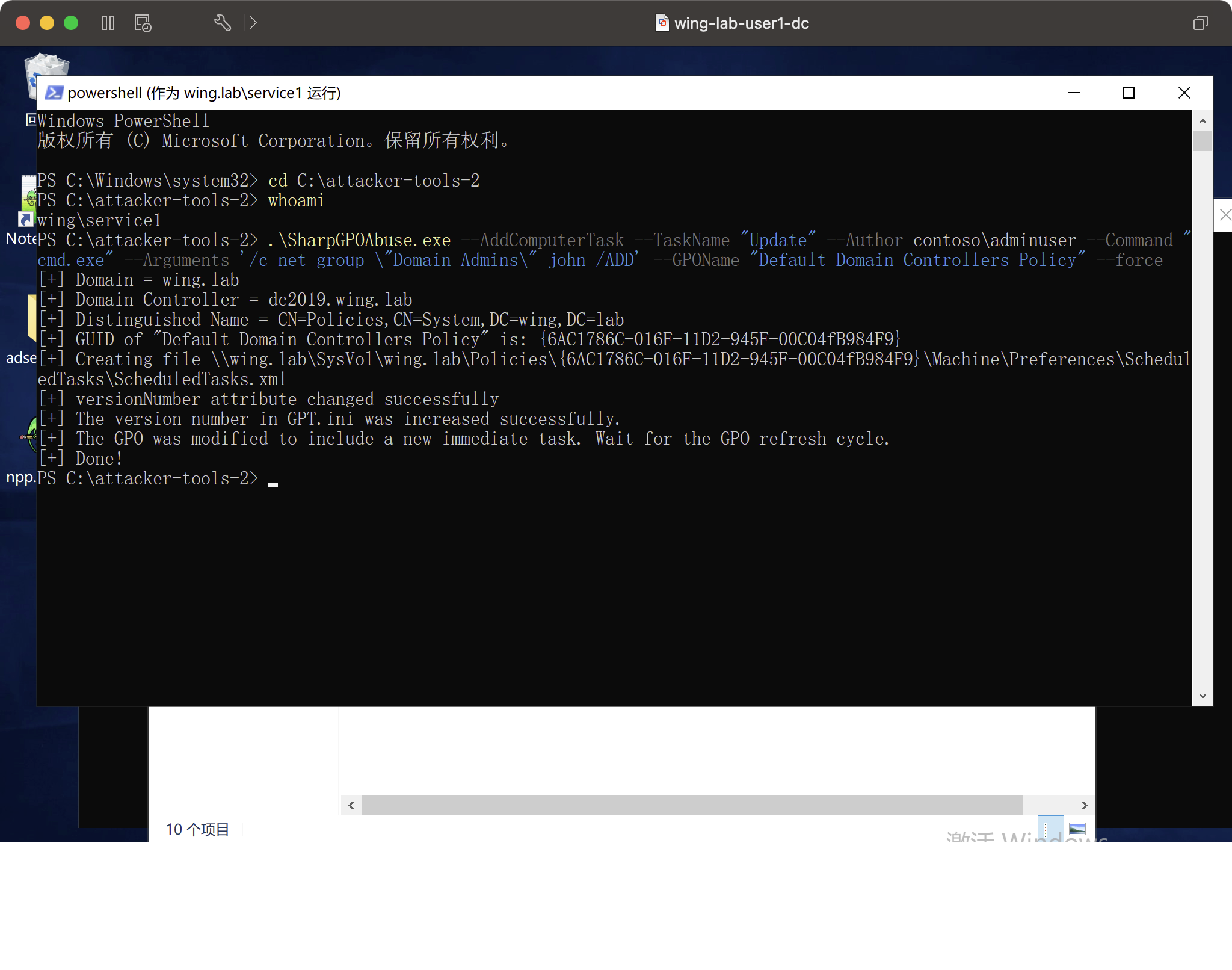Click PowerShell scrollbar up arrow

pyautogui.click(x=1203, y=121)
